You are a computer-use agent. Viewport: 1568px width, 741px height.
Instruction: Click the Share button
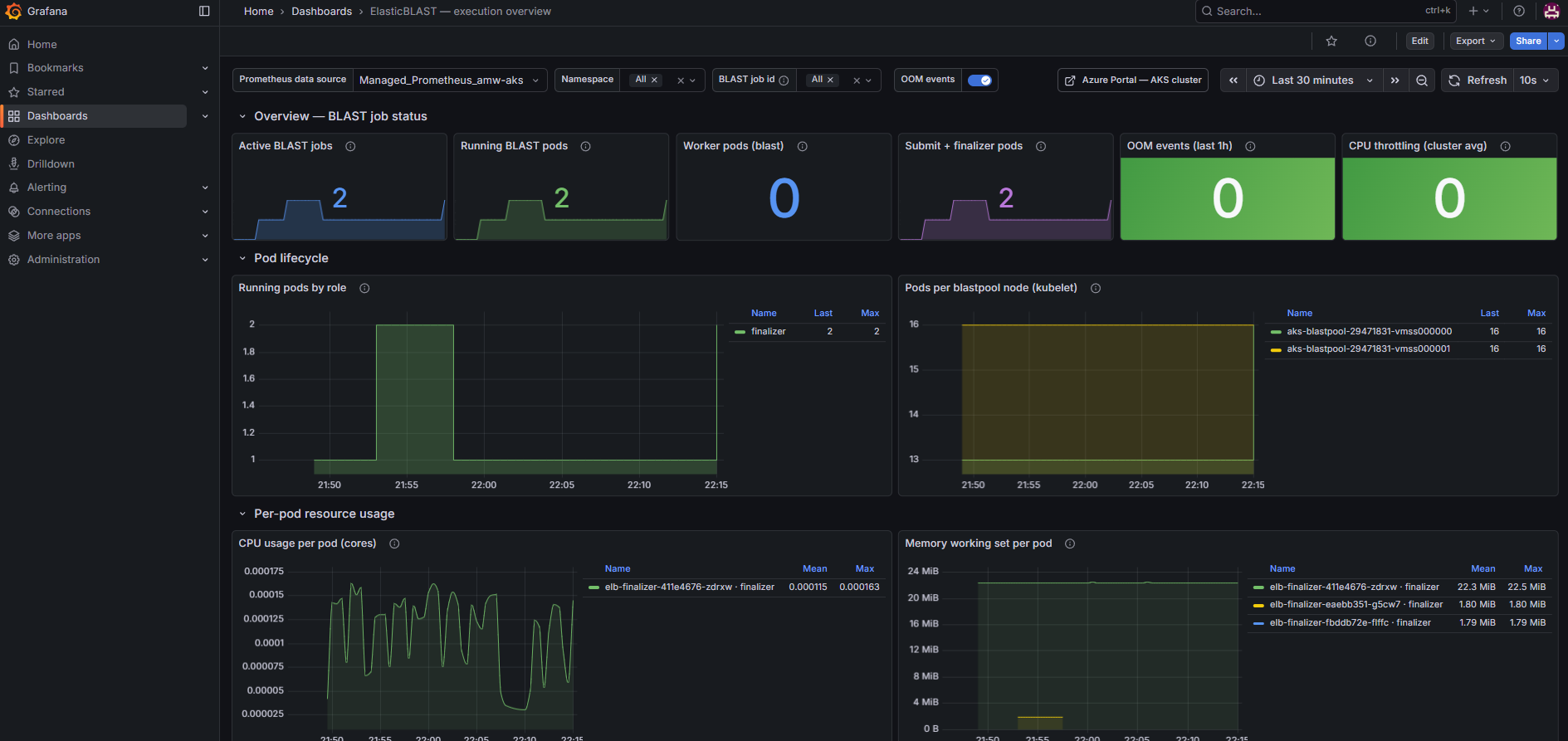pos(1528,41)
